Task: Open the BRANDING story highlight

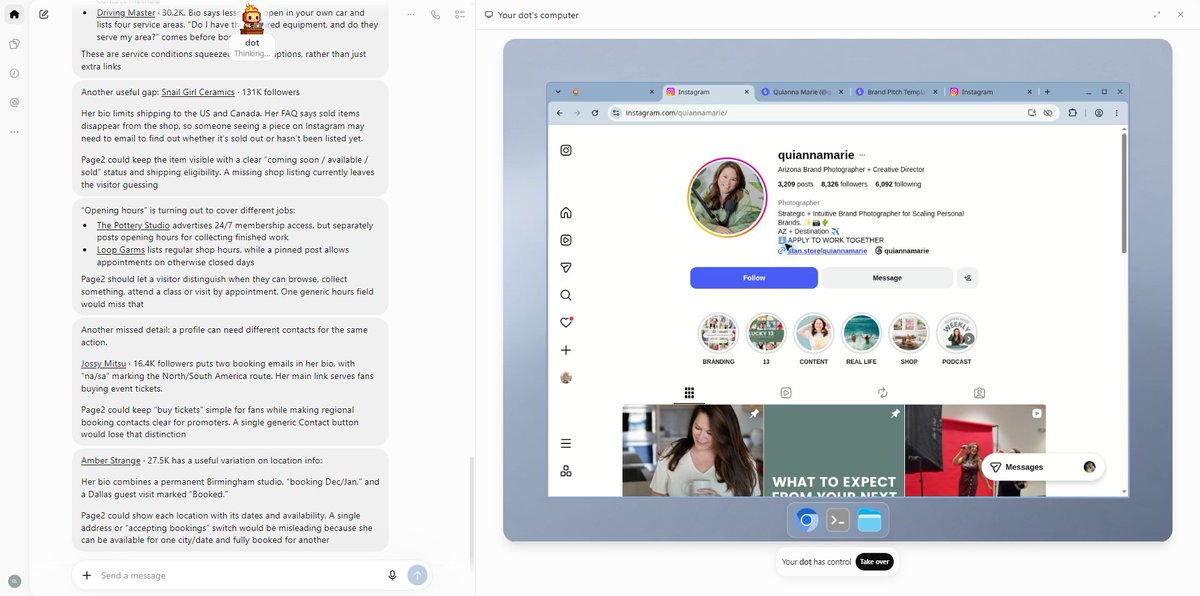Action: 718,340
